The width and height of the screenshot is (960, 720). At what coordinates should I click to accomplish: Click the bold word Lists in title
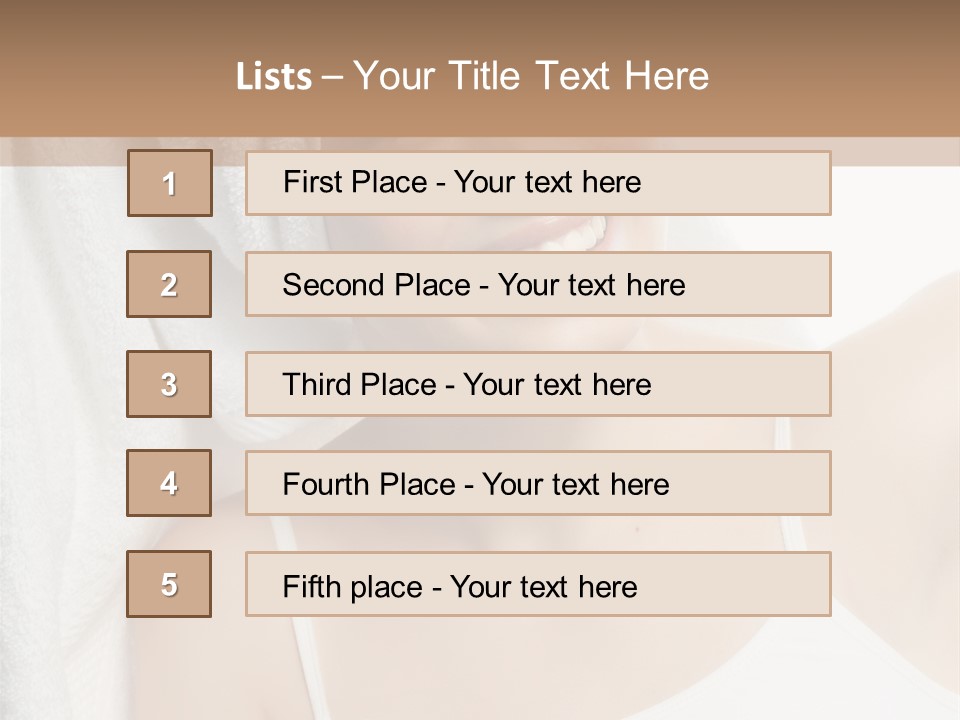pos(274,77)
